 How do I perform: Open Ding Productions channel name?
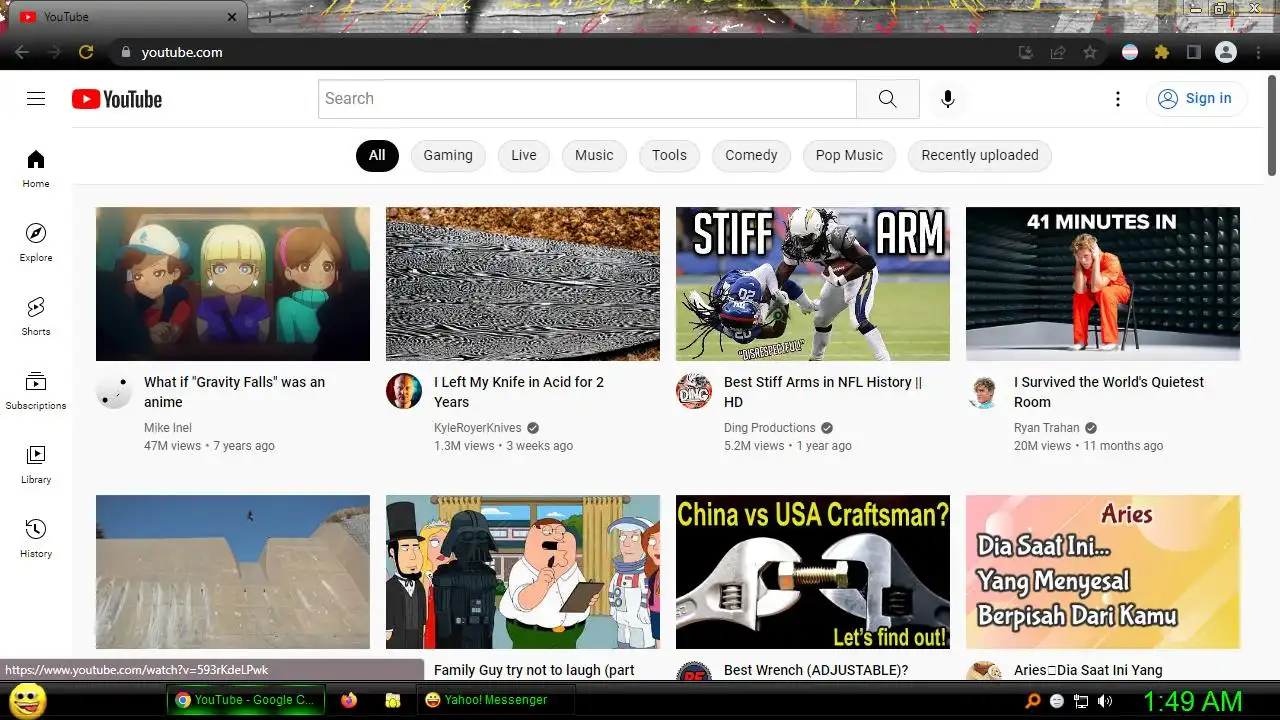(x=770, y=428)
